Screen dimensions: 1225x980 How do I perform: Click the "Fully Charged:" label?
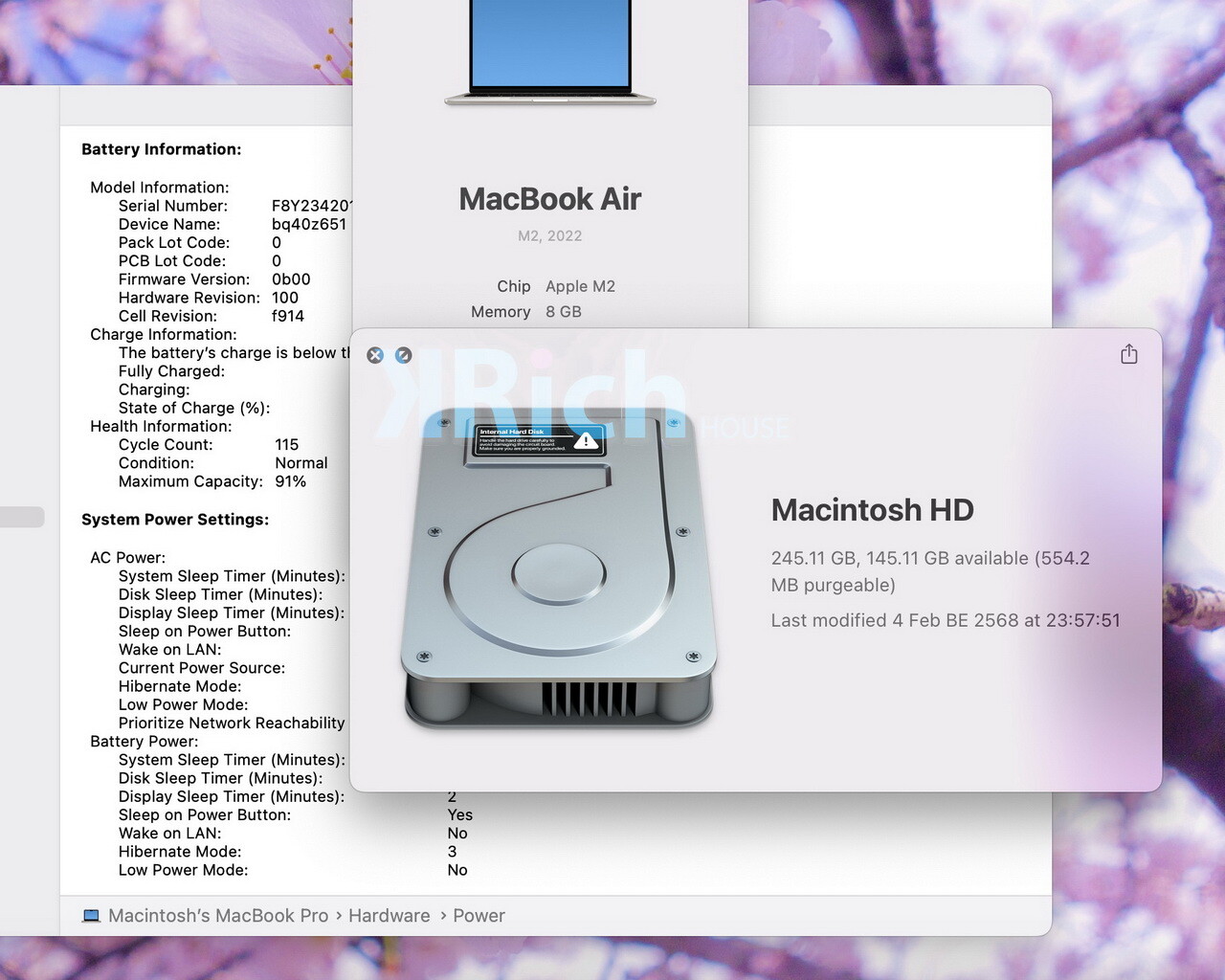pos(171,371)
